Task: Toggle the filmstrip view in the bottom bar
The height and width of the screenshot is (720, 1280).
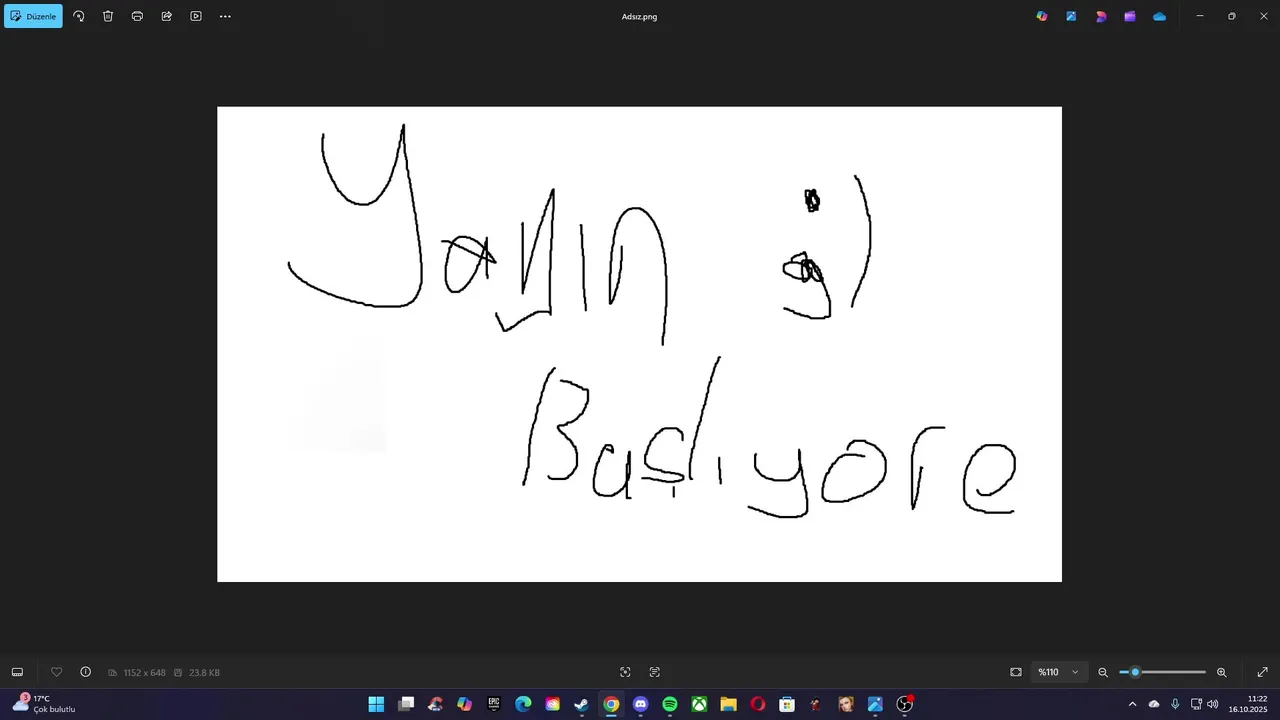Action: (x=17, y=672)
